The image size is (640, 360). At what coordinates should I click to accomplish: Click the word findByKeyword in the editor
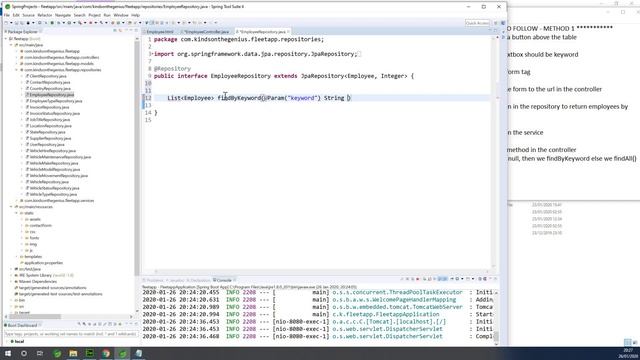(239, 98)
